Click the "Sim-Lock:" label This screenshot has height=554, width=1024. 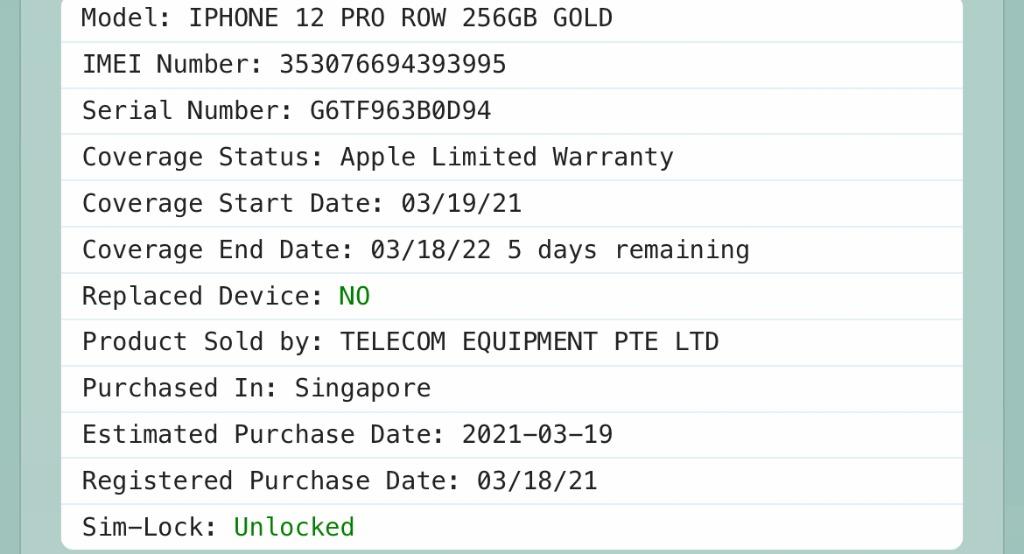(150, 527)
